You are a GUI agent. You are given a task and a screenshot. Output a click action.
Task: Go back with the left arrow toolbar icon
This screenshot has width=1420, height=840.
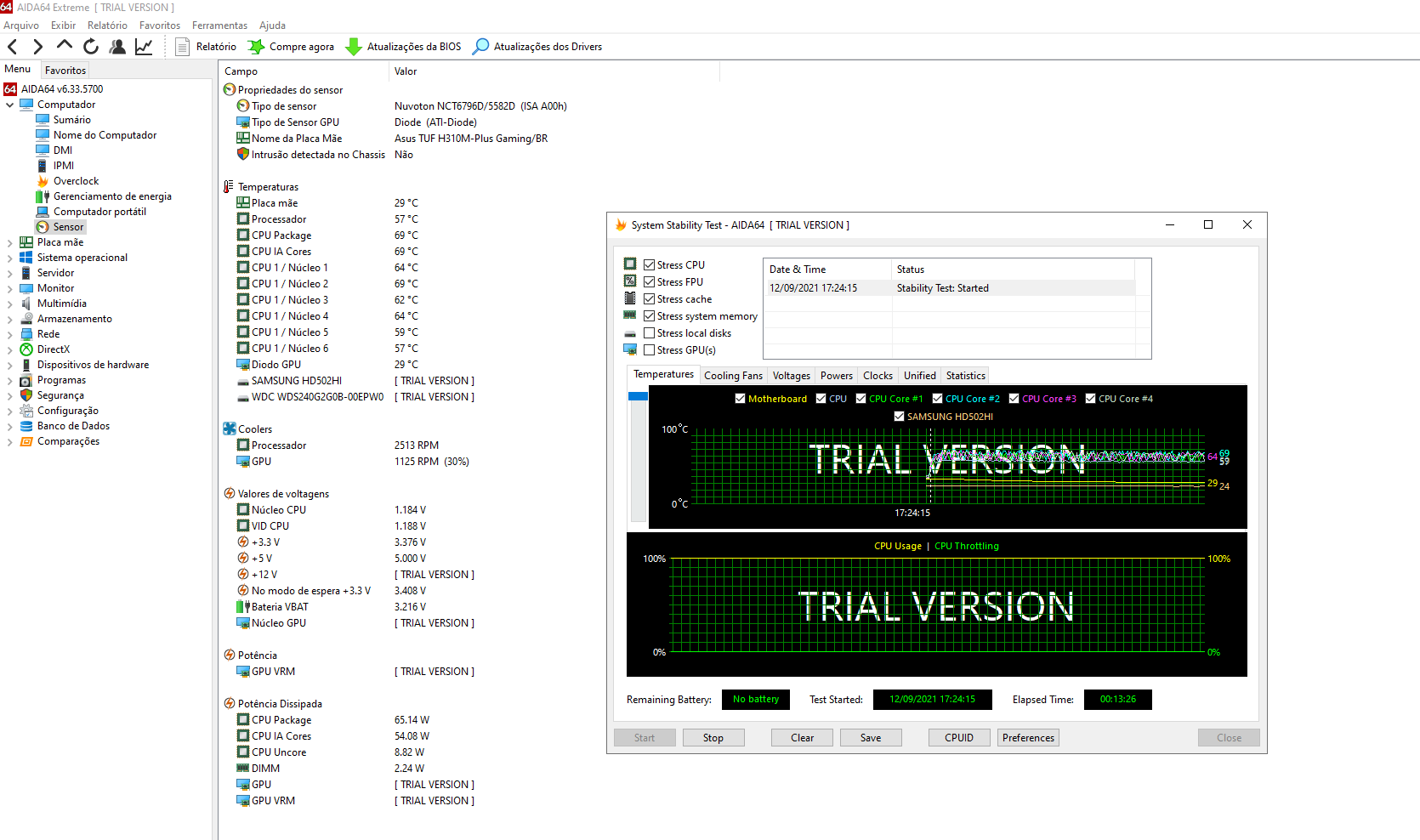(x=13, y=47)
